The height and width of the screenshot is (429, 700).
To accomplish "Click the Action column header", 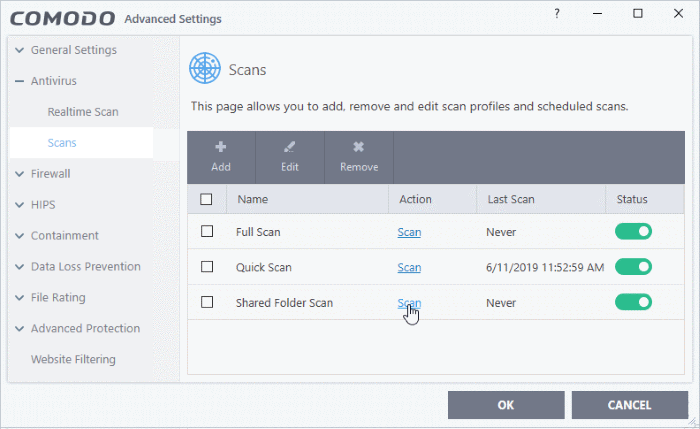I will (x=433, y=199).
